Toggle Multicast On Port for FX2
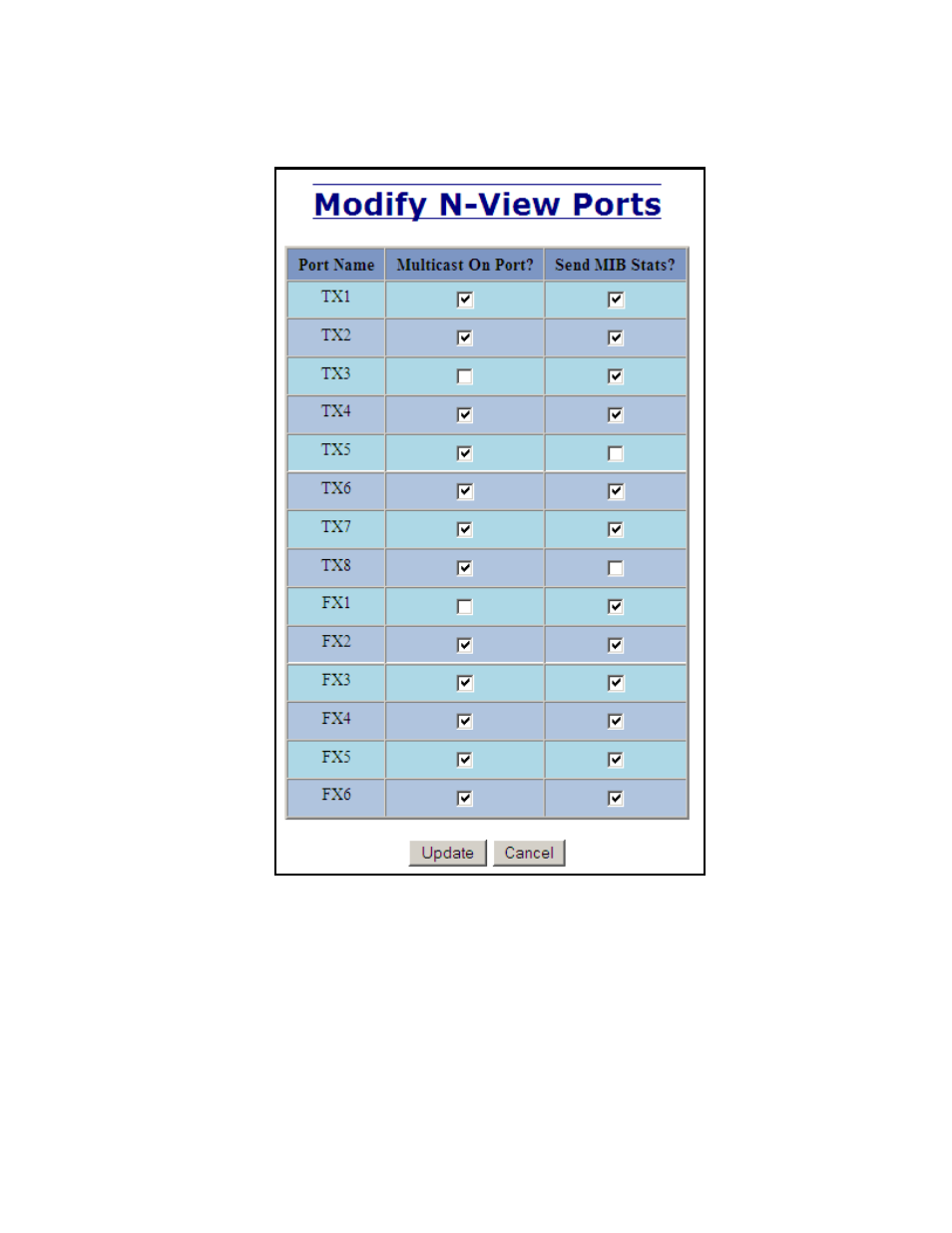This screenshot has width=952, height=1233. pyautogui.click(x=464, y=645)
